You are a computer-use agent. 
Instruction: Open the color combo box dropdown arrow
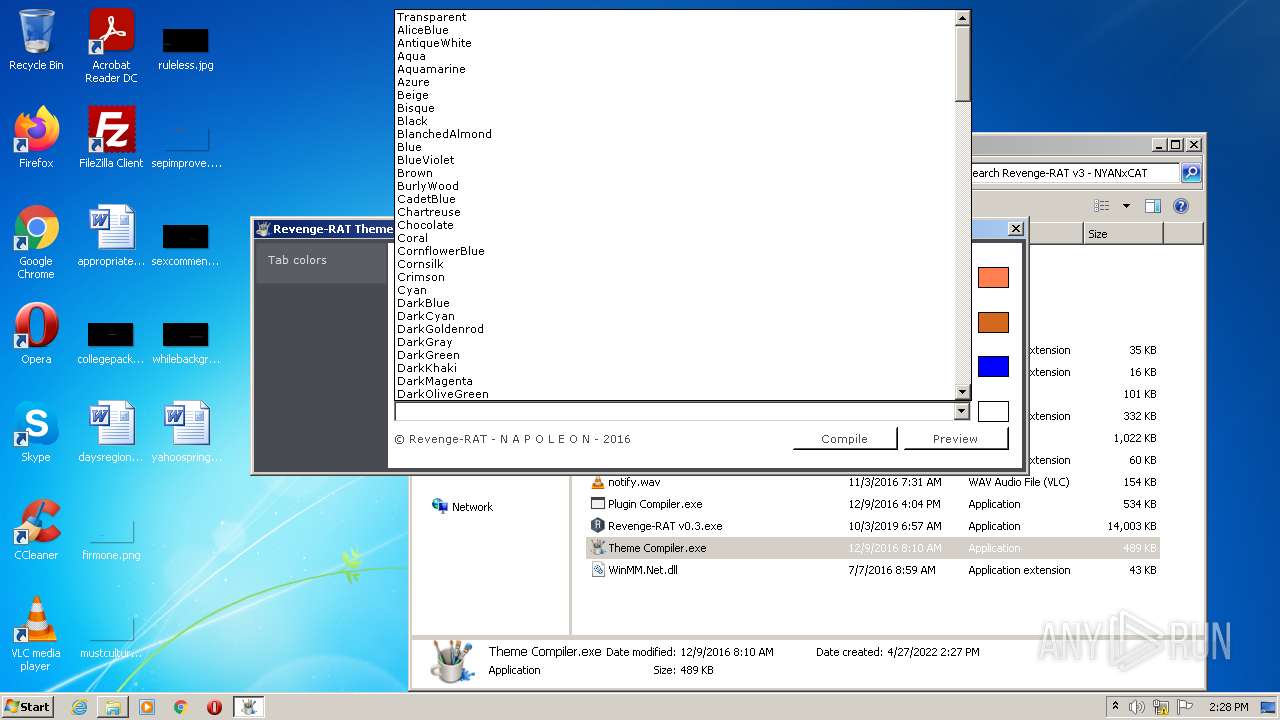tap(962, 411)
